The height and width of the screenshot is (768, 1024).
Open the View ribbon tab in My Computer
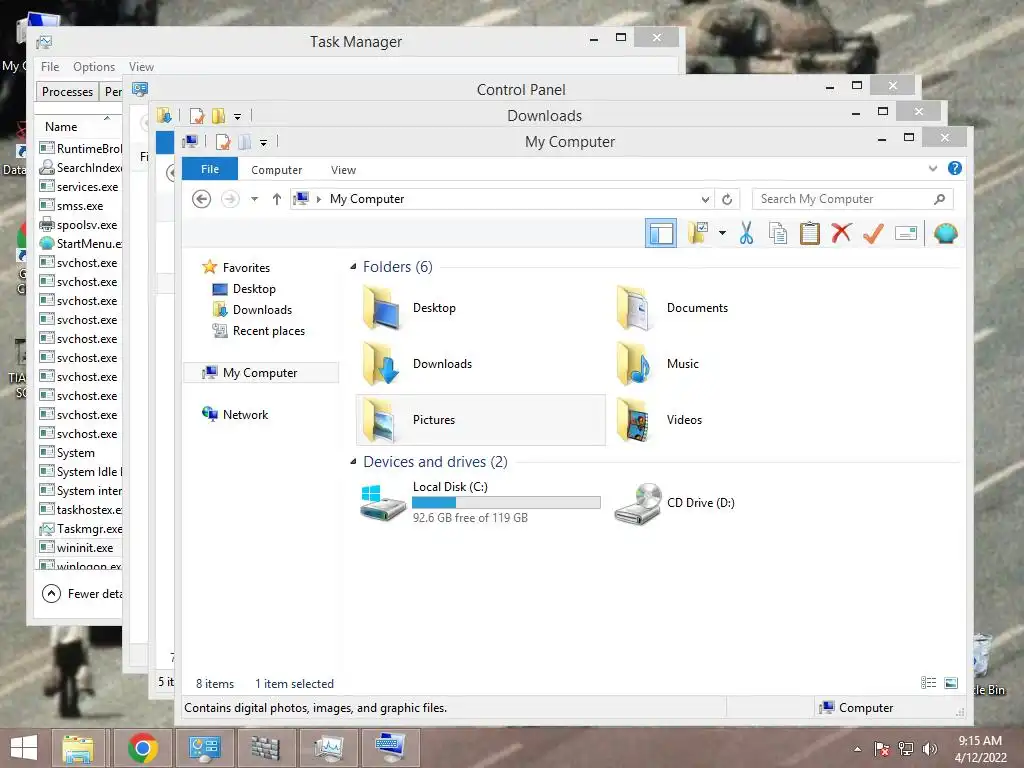pyautogui.click(x=343, y=170)
